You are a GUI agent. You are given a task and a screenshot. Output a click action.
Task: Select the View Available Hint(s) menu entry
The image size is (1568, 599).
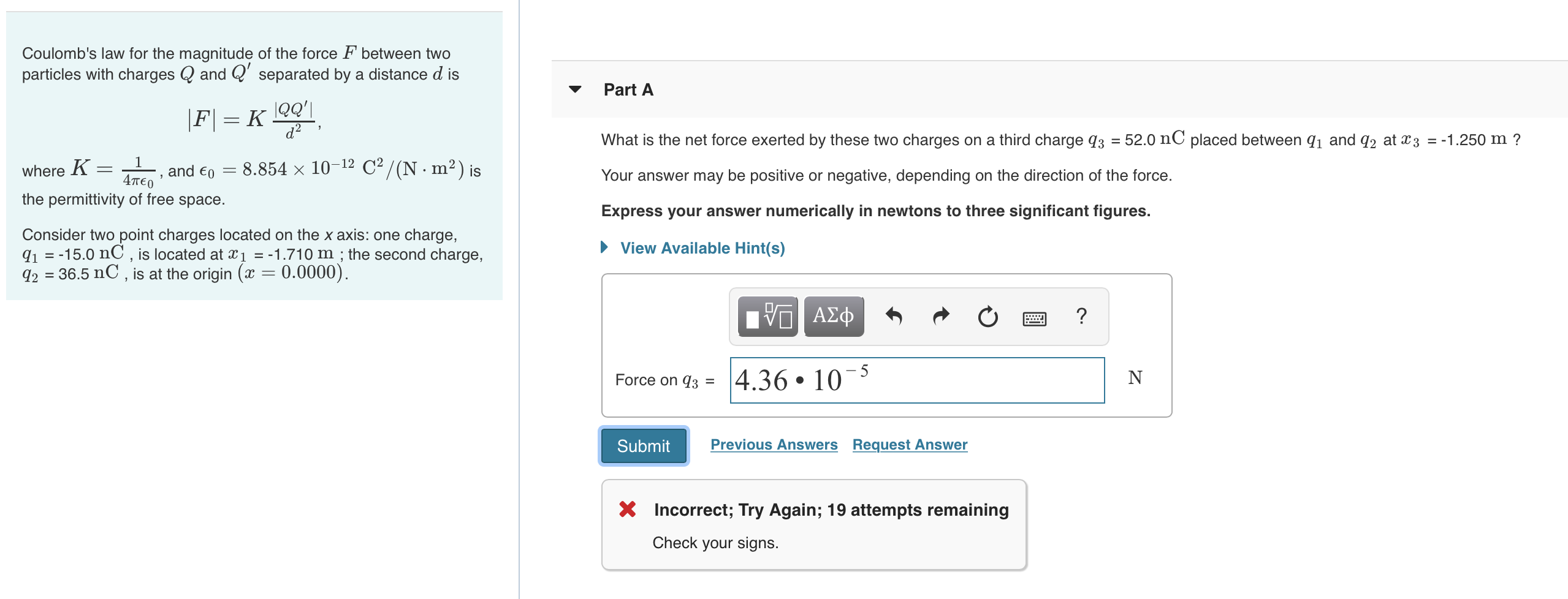(x=702, y=247)
